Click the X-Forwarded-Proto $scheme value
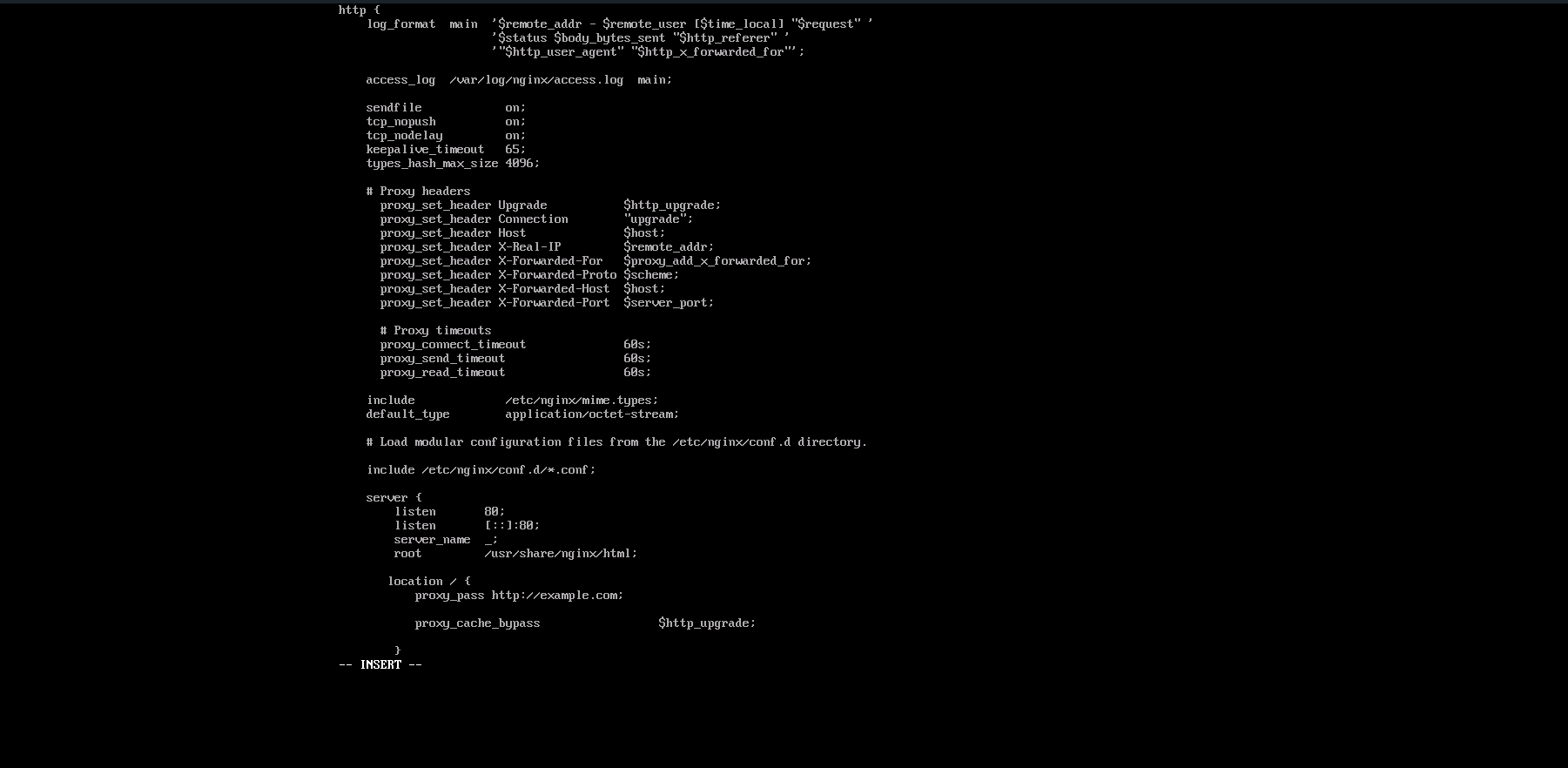This screenshot has width=1568, height=768. (x=651, y=275)
